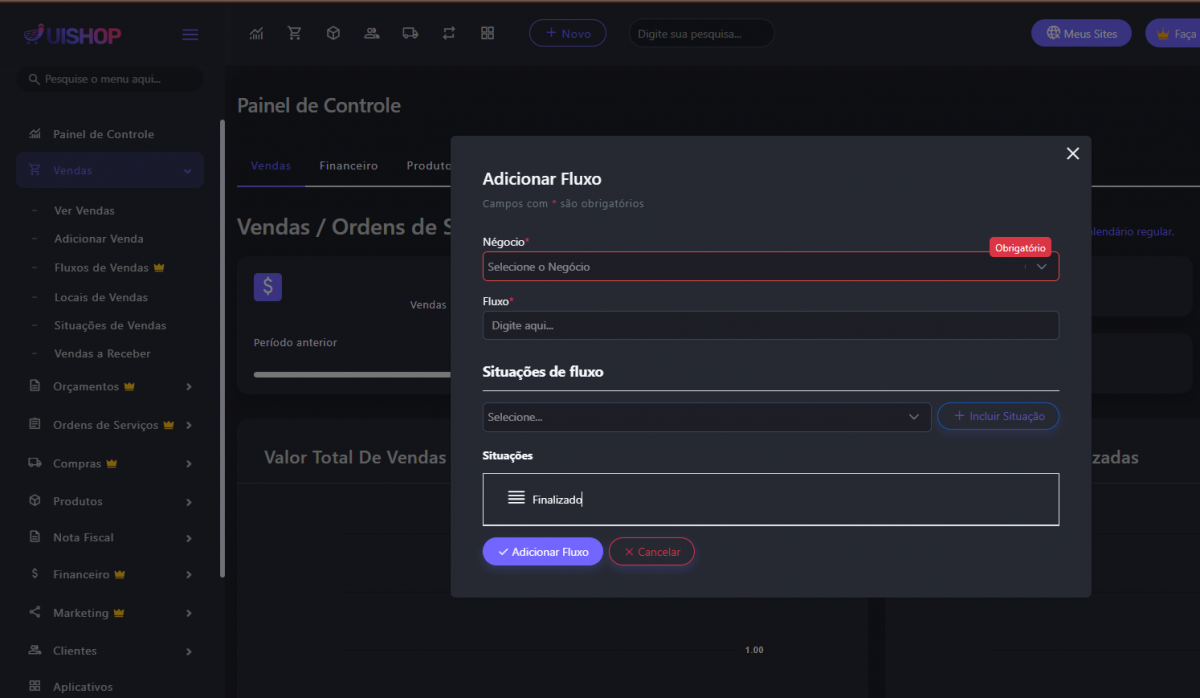
Task: Expand the Financeiro sidebar menu
Action: [x=110, y=575]
